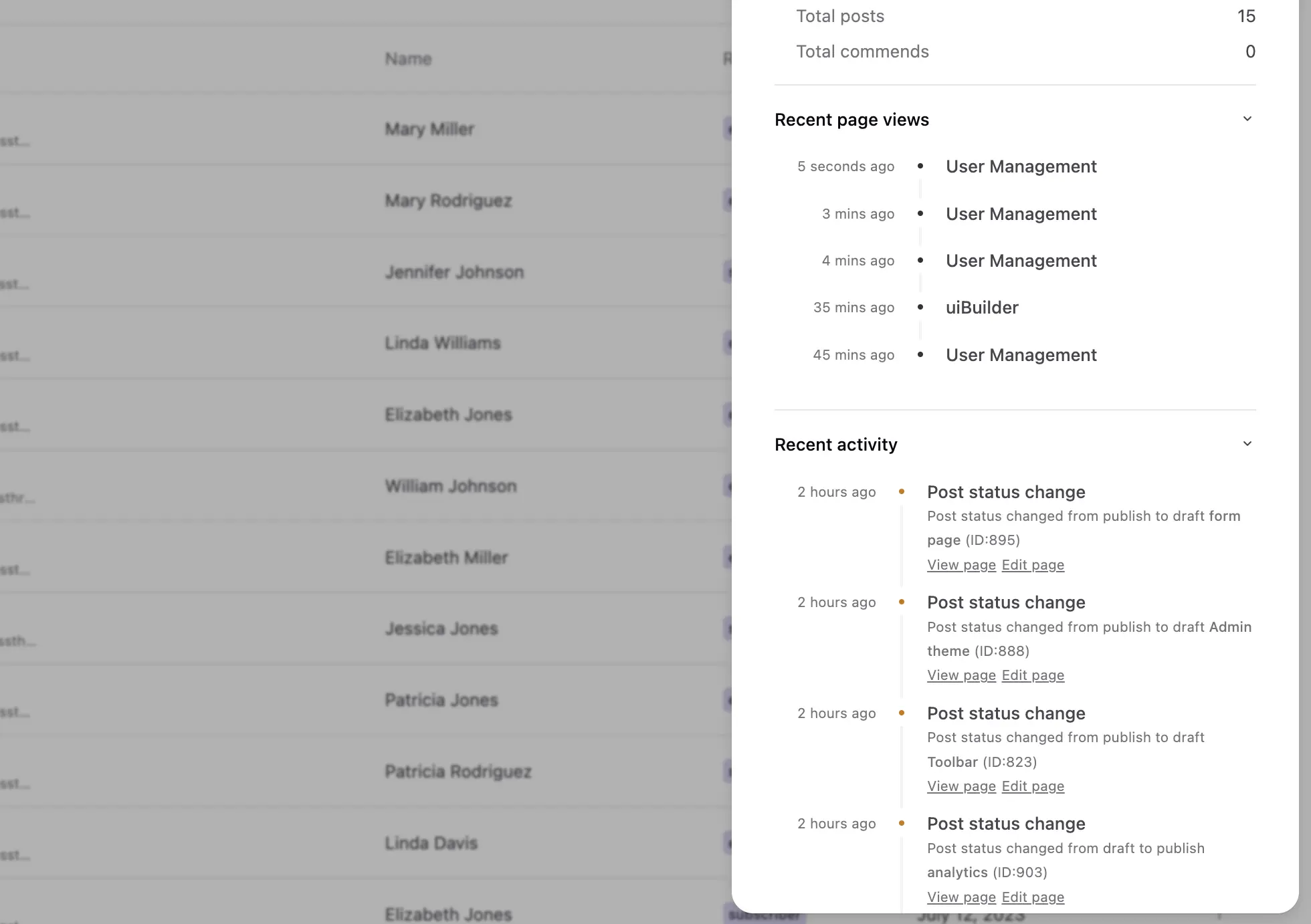The width and height of the screenshot is (1311, 924).
Task: Open View page for Toolbar ID:823
Action: click(961, 786)
